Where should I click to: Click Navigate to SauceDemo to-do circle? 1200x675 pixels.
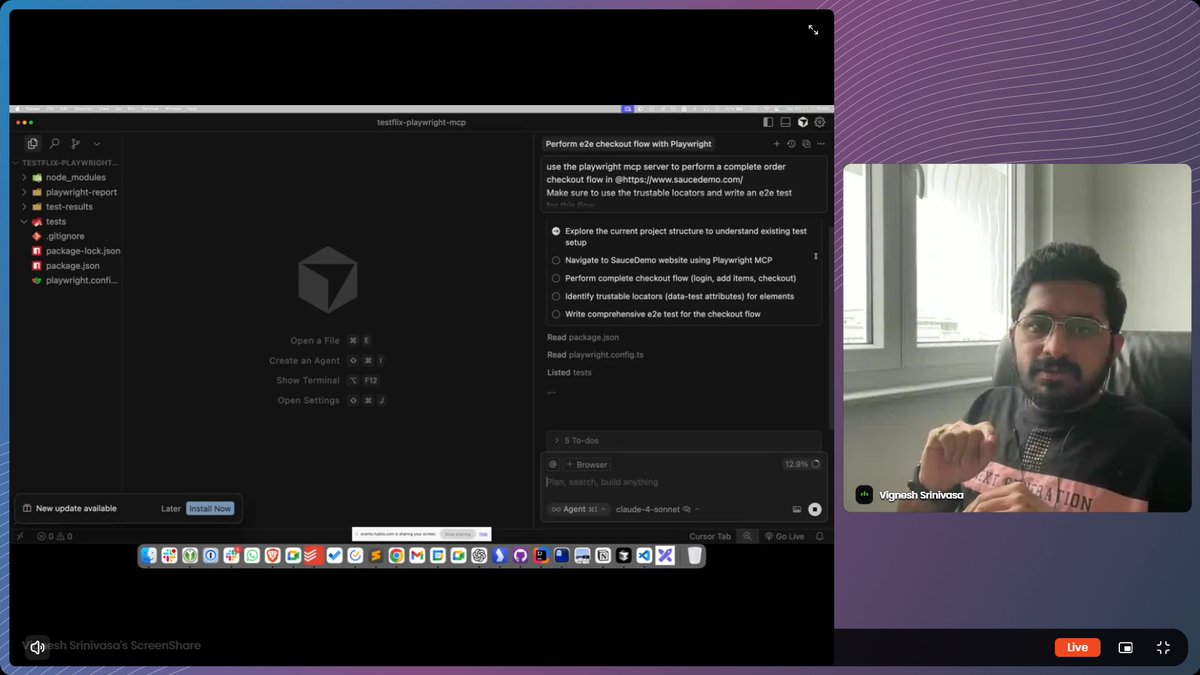coord(556,260)
